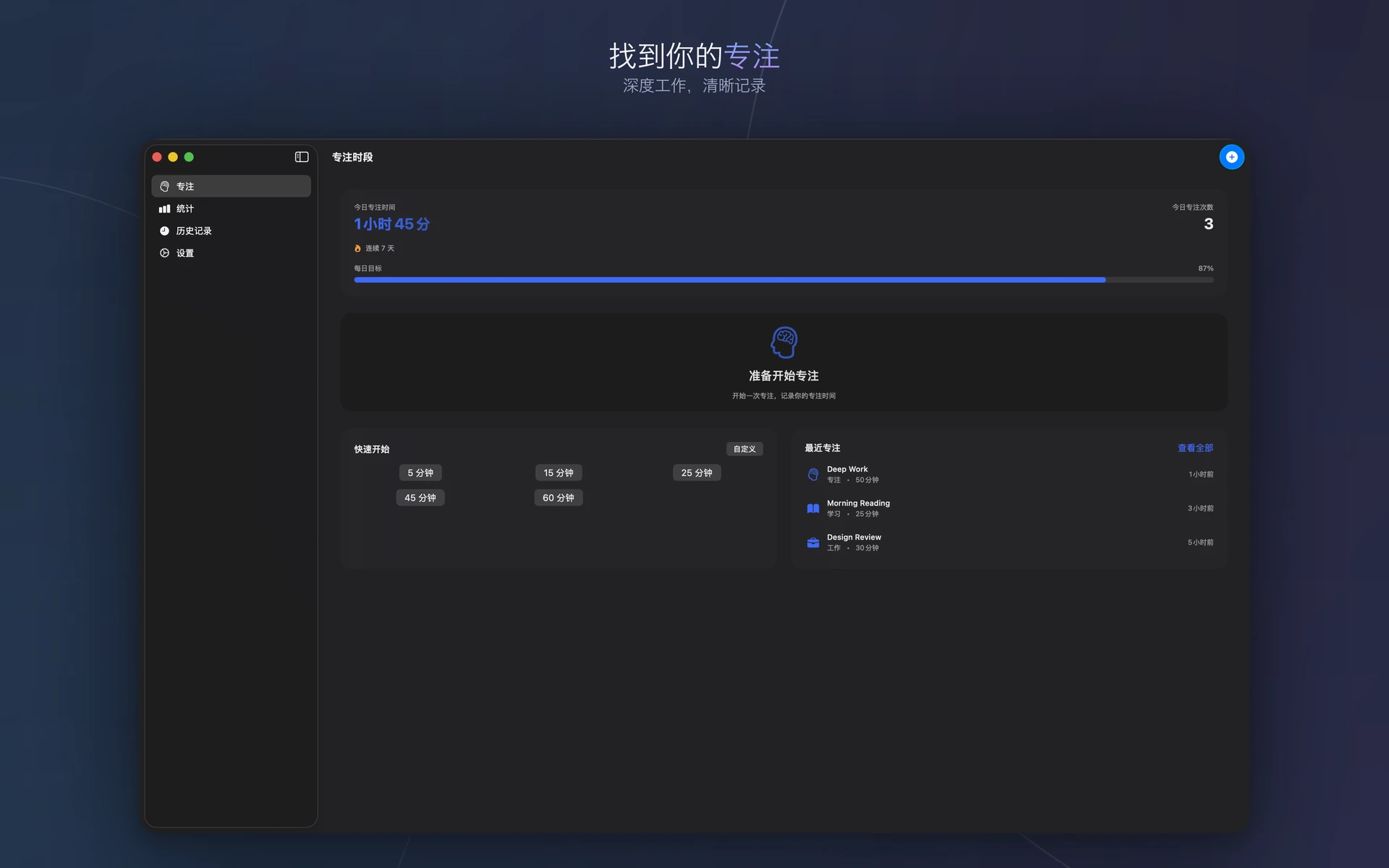Click the 工作 · 30分钟 detail line
The height and width of the screenshot is (868, 1389).
[853, 548]
